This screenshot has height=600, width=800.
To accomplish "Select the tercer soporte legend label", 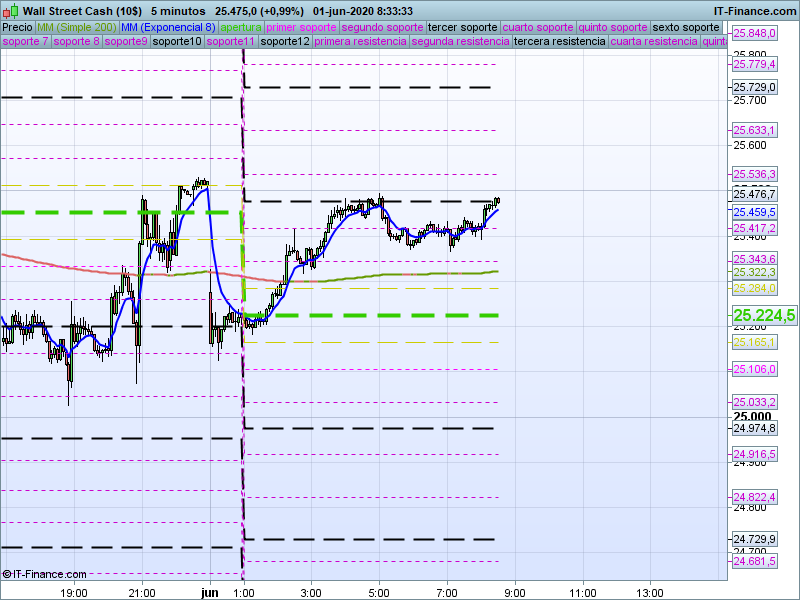I will (463, 28).
